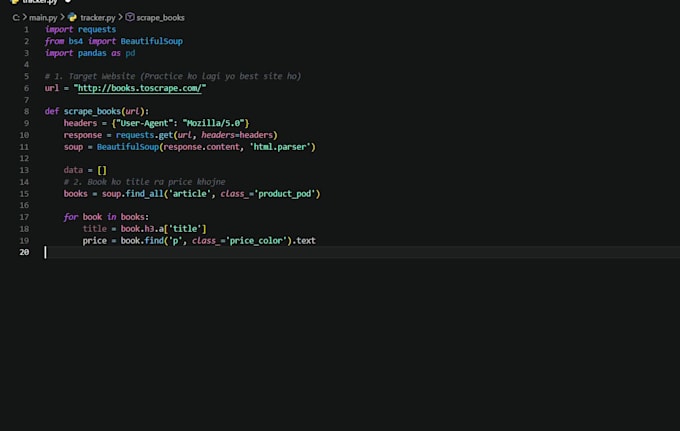680x431 pixels.
Task: Click the 'data' variable on line 13
Action: pyautogui.click(x=73, y=170)
